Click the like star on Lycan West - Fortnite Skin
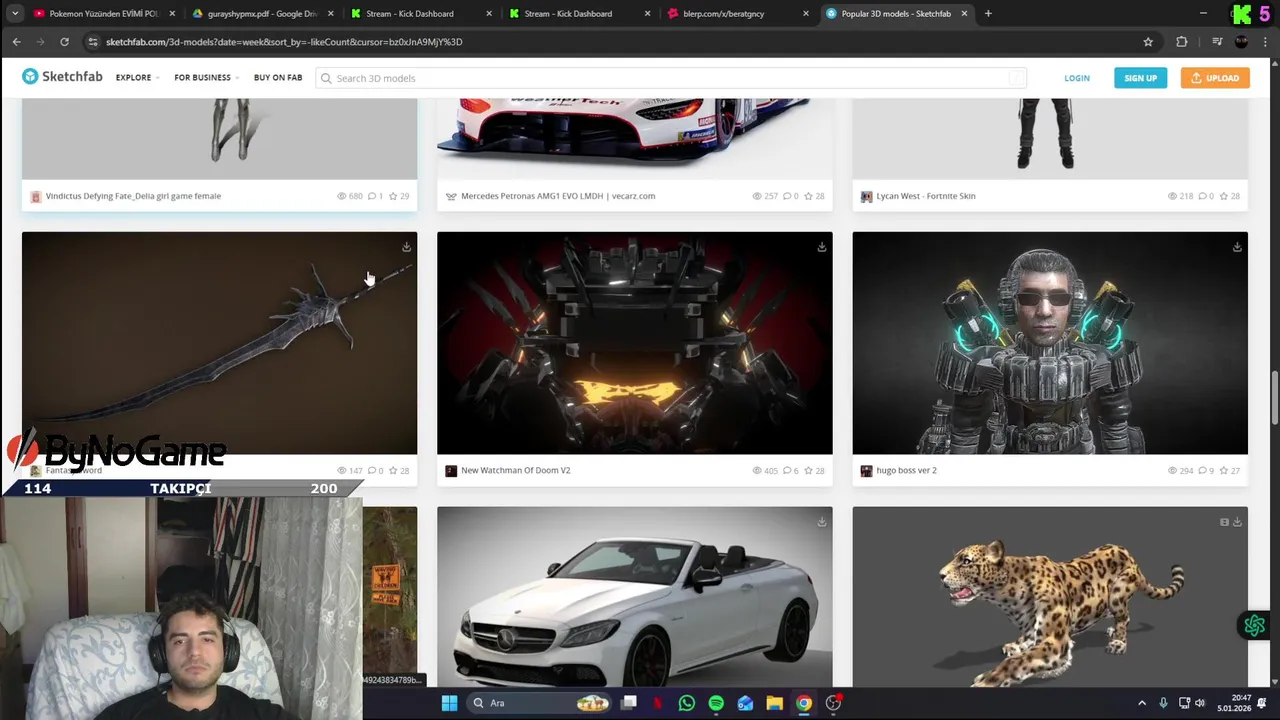 [1224, 196]
